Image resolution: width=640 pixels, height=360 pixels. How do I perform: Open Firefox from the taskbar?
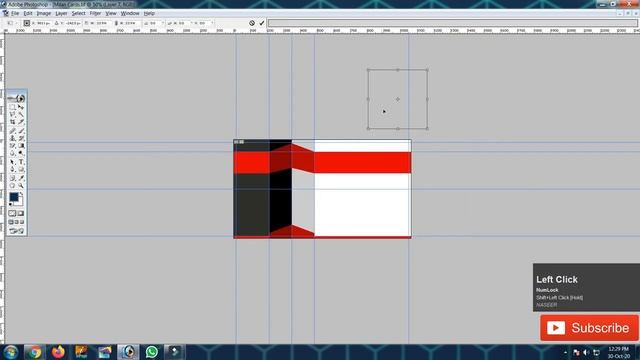[x=58, y=352]
